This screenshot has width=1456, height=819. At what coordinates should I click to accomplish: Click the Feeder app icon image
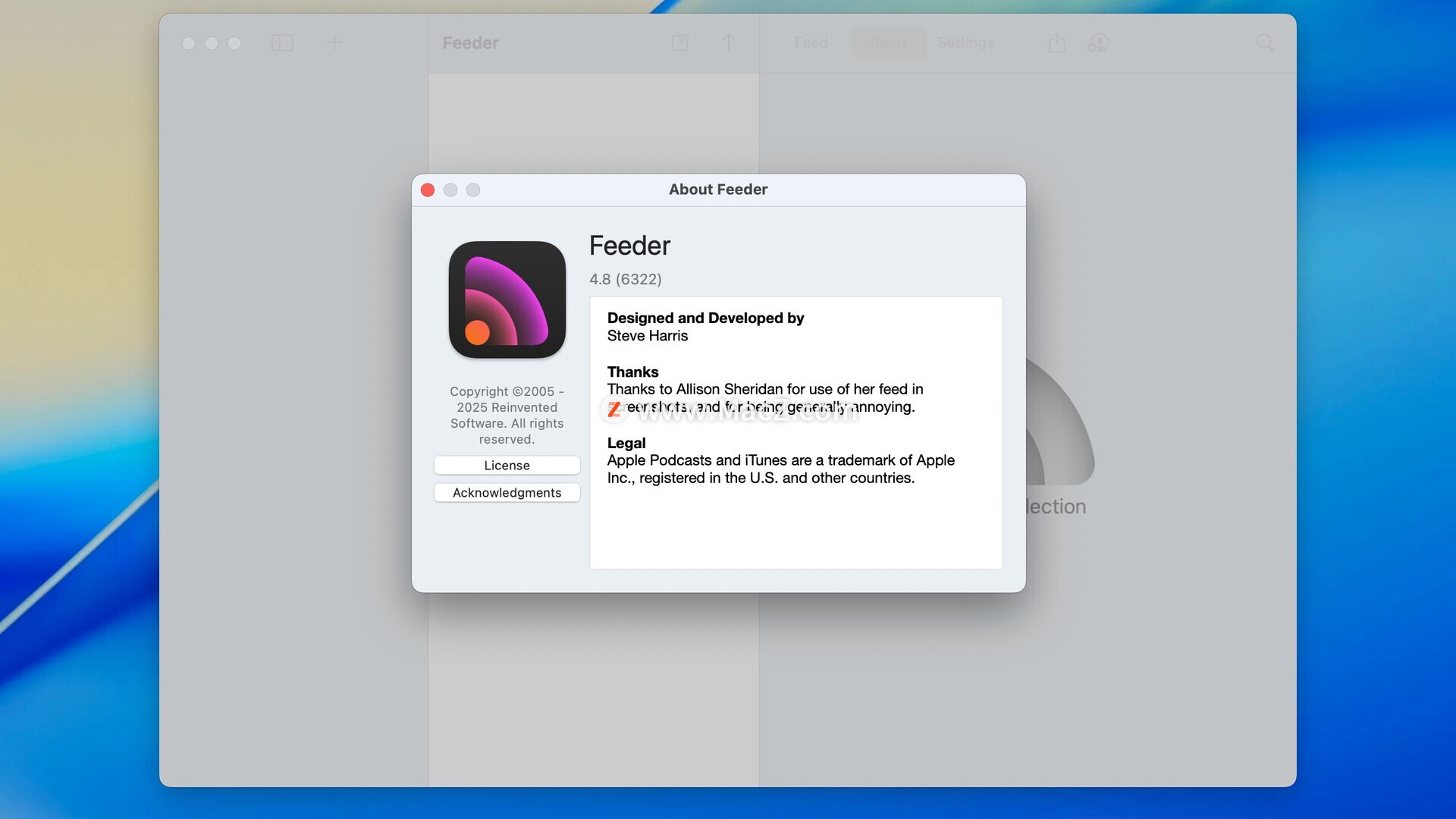[x=507, y=300]
